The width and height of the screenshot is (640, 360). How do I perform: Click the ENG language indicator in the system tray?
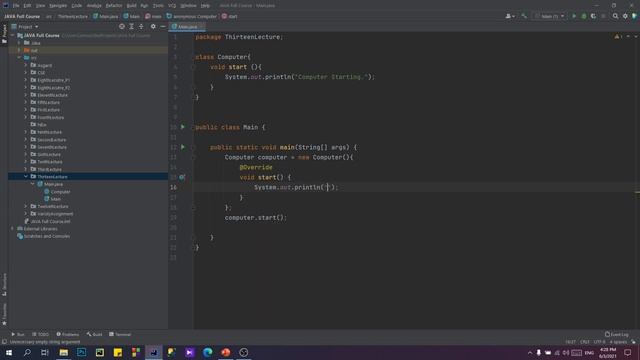pos(589,353)
